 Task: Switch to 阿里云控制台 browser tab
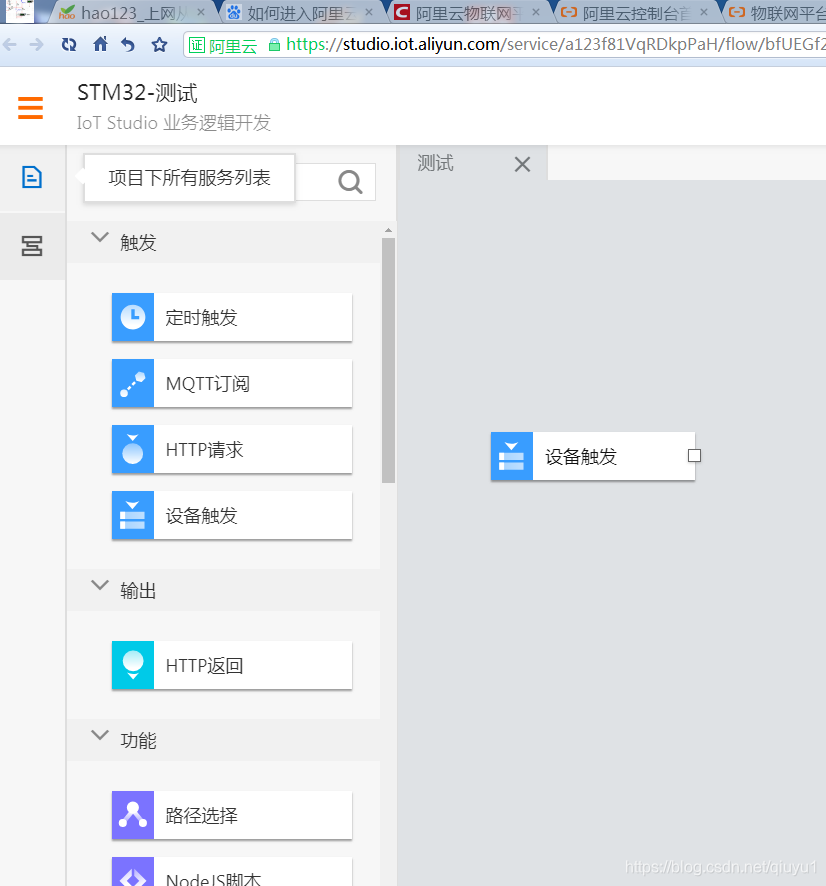pyautogui.click(x=636, y=12)
